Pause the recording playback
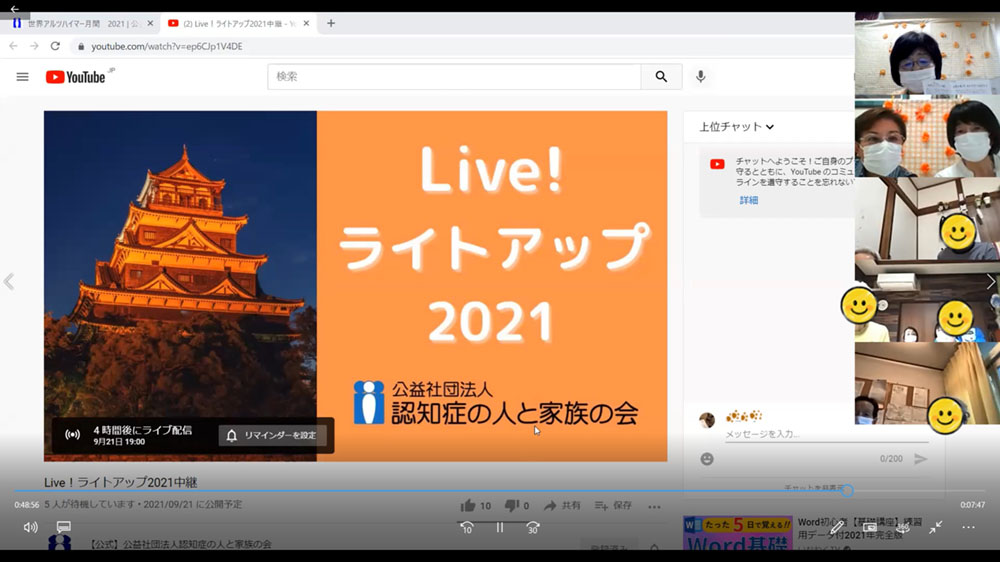Screen dimensions: 1000x562 [x=500, y=528]
